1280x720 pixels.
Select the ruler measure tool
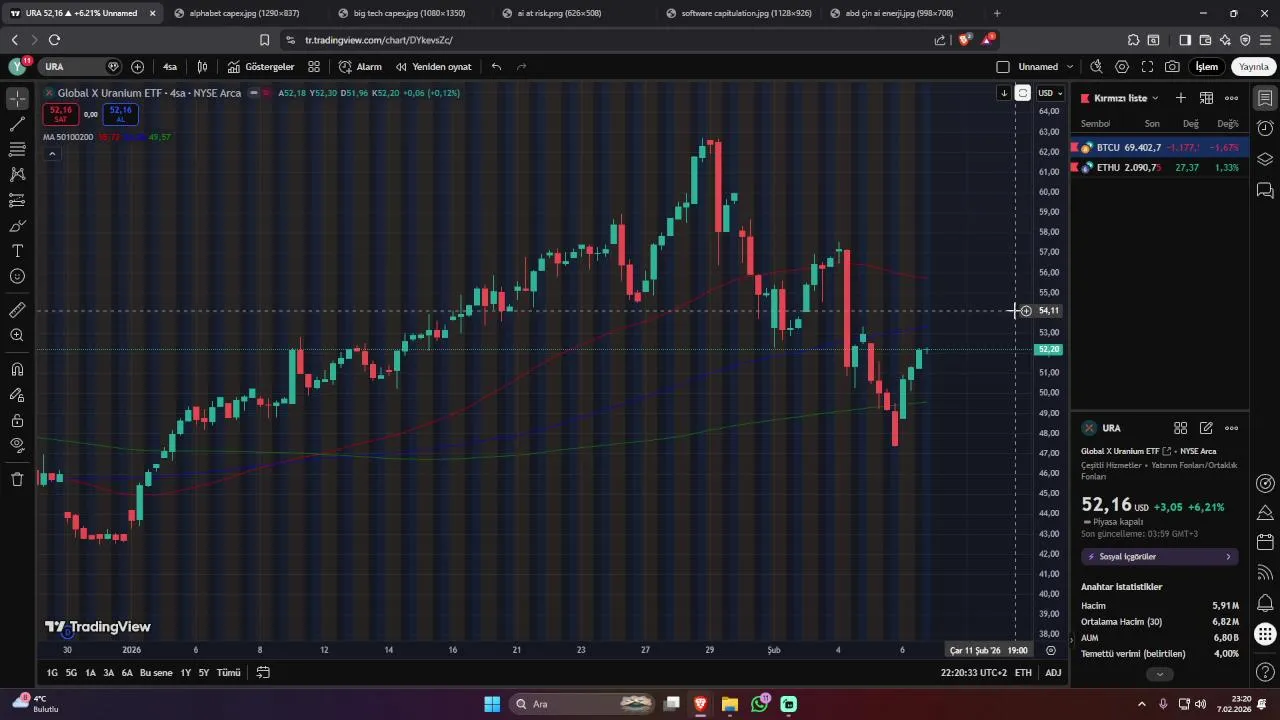point(17,310)
